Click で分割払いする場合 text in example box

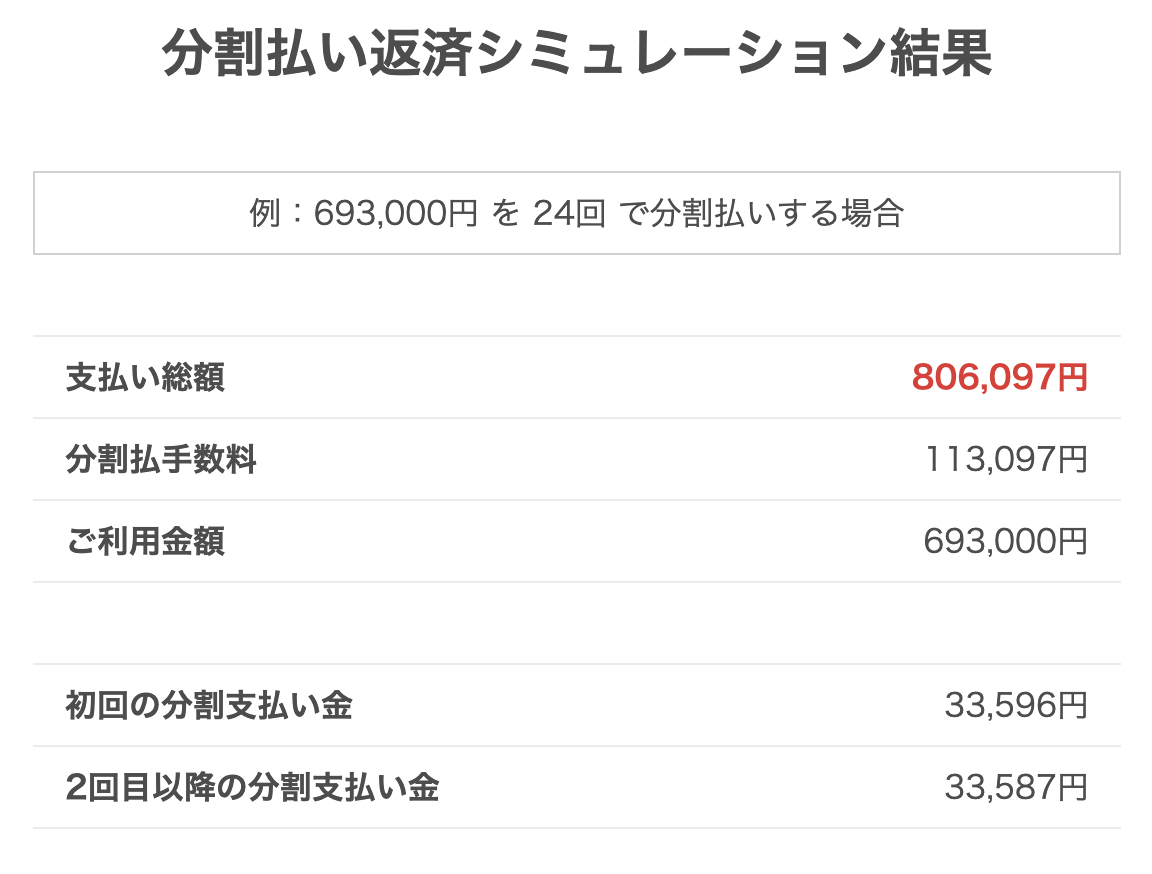coord(761,214)
